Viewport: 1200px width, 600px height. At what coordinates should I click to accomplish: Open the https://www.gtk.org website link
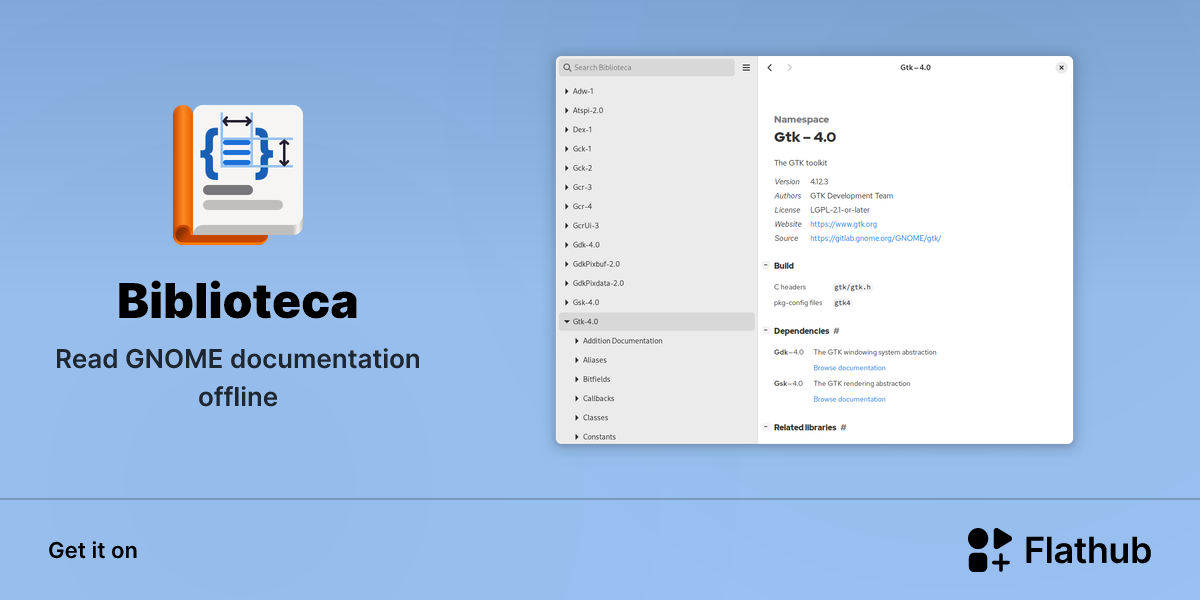coord(843,224)
